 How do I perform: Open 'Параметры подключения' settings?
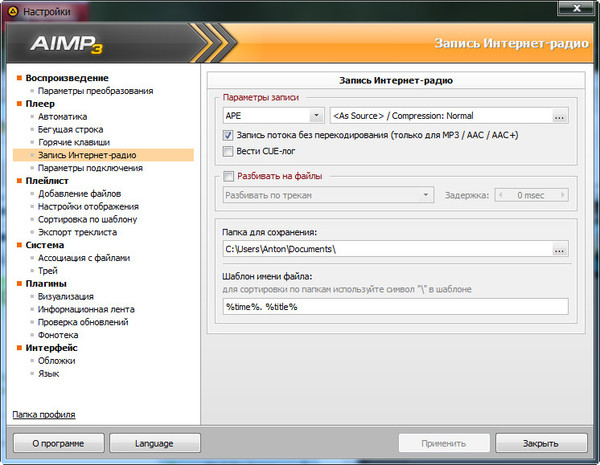click(x=90, y=168)
